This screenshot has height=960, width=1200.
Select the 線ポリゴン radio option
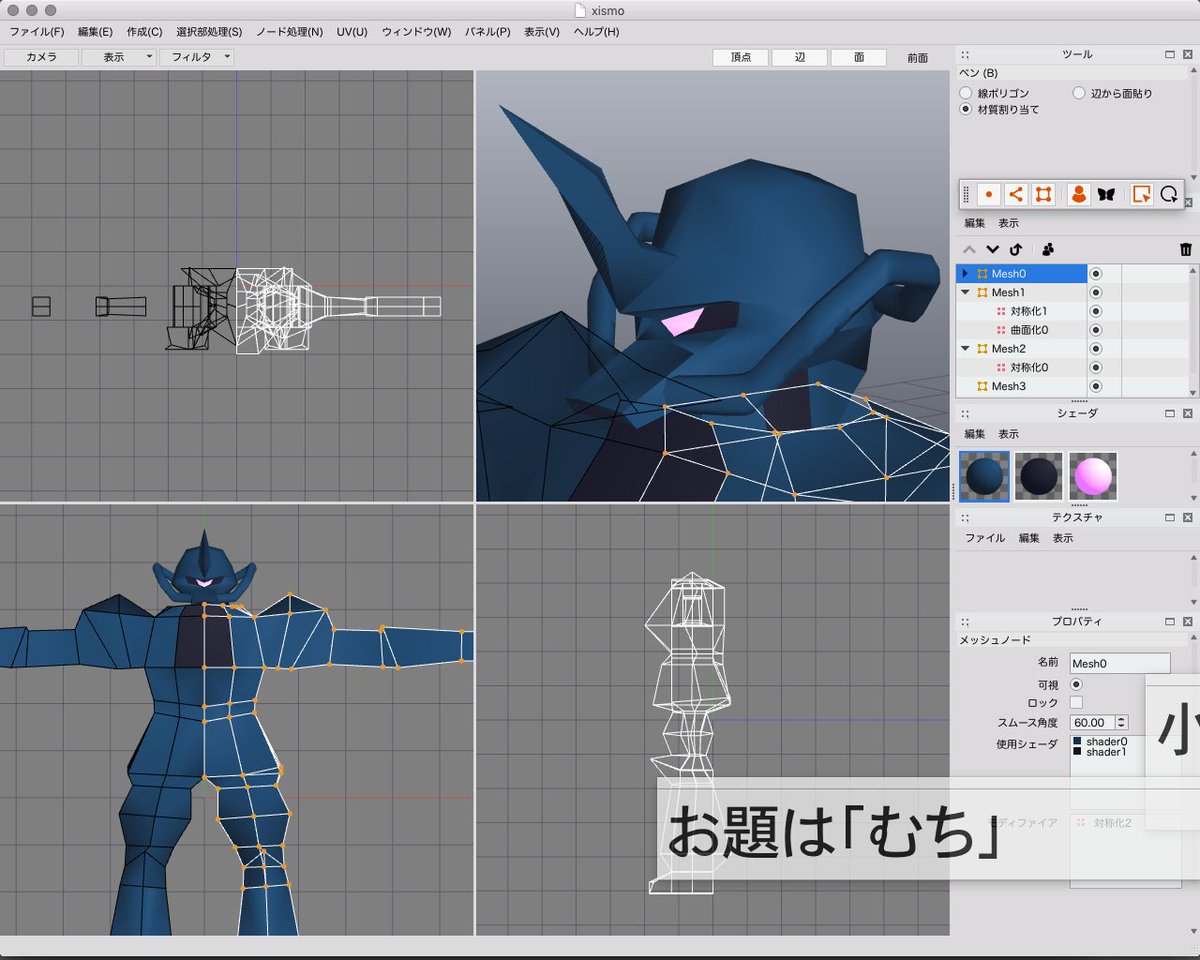(966, 93)
